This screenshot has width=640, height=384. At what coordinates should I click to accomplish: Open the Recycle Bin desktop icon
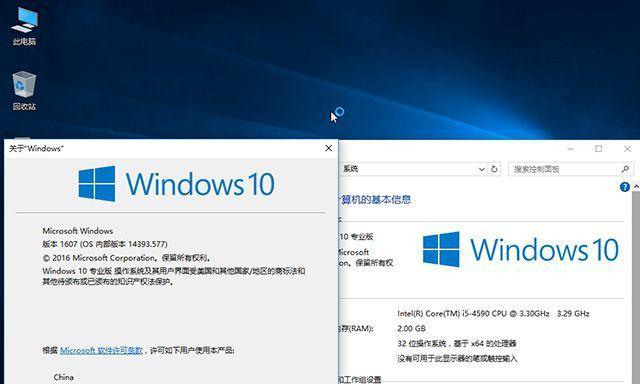tap(24, 91)
